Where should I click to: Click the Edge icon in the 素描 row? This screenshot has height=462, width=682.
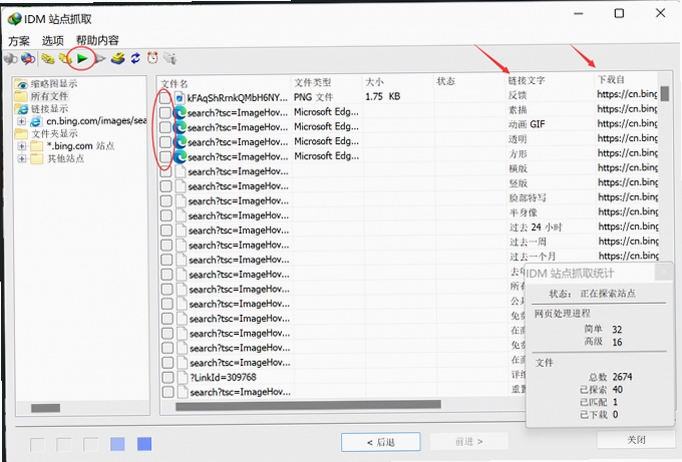180,113
